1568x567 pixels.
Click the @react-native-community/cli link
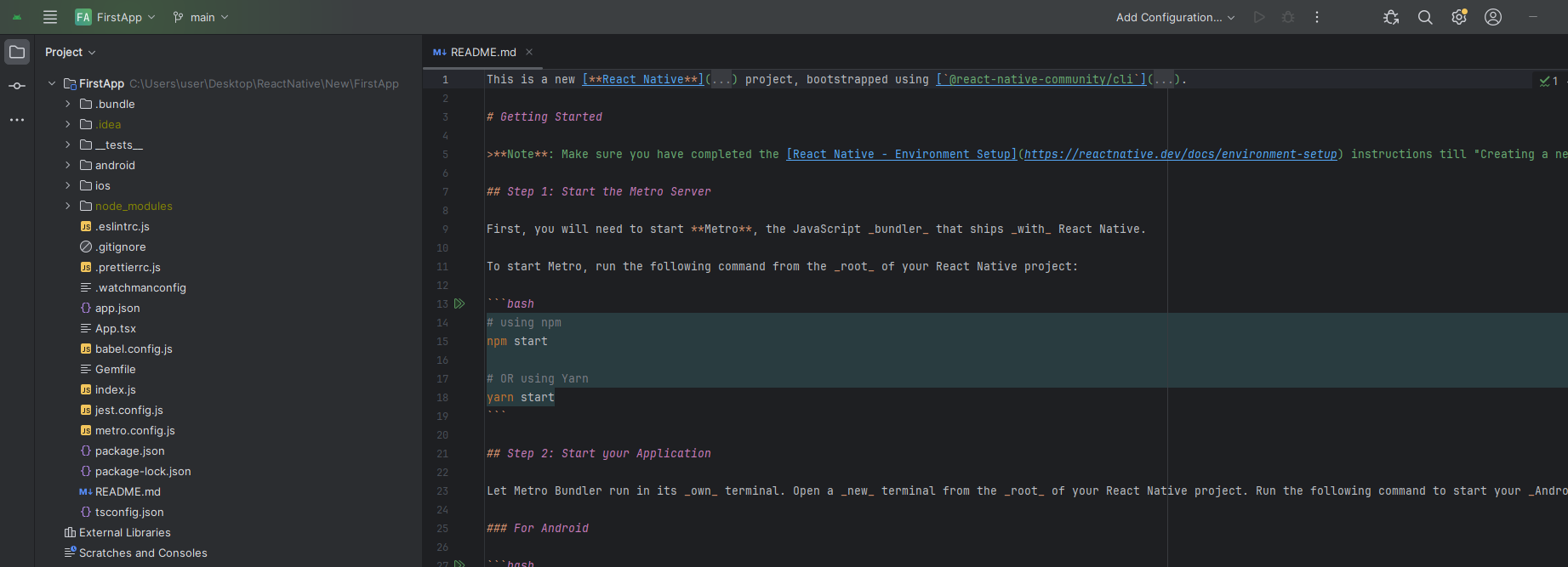tap(1041, 79)
